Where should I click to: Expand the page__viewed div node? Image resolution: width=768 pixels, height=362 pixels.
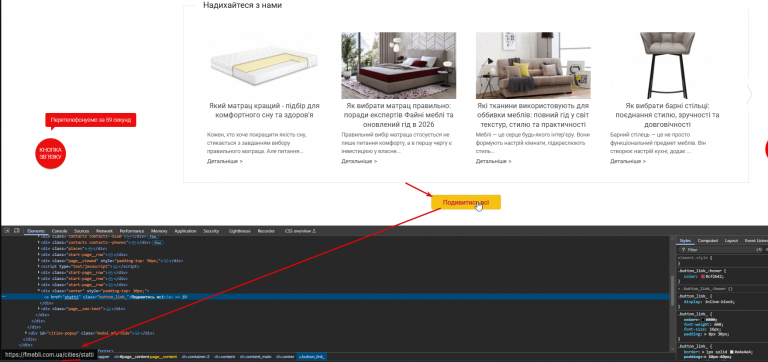coord(39,261)
